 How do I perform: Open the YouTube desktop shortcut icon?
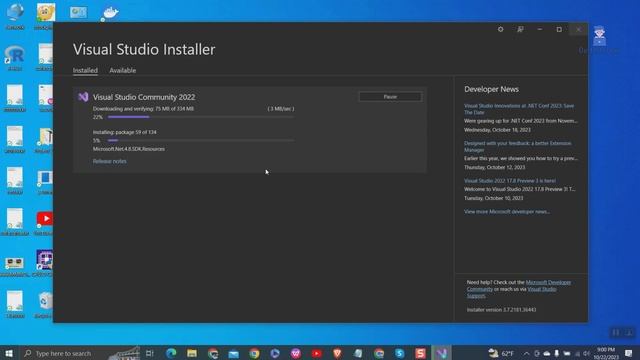pyautogui.click(x=45, y=219)
